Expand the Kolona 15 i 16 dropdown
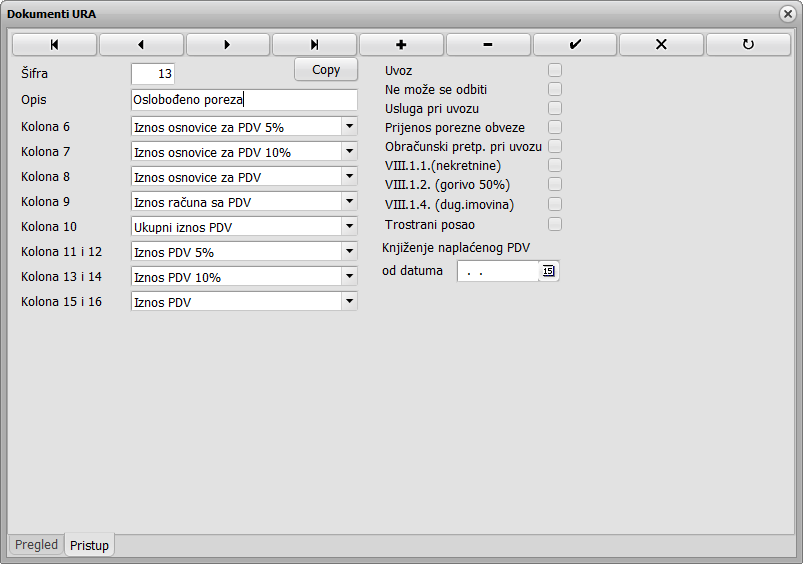The height and width of the screenshot is (564, 803). coord(349,301)
